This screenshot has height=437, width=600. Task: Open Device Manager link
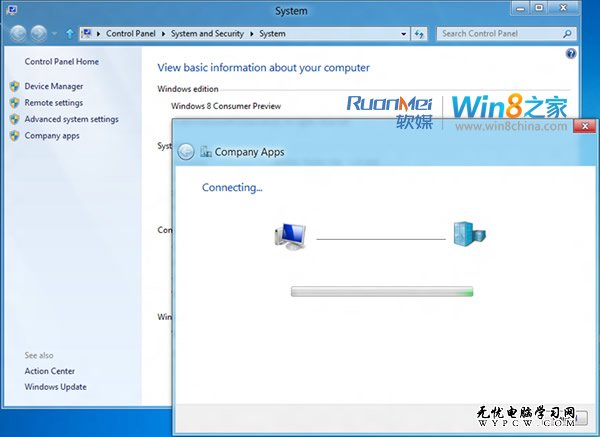tap(54, 86)
